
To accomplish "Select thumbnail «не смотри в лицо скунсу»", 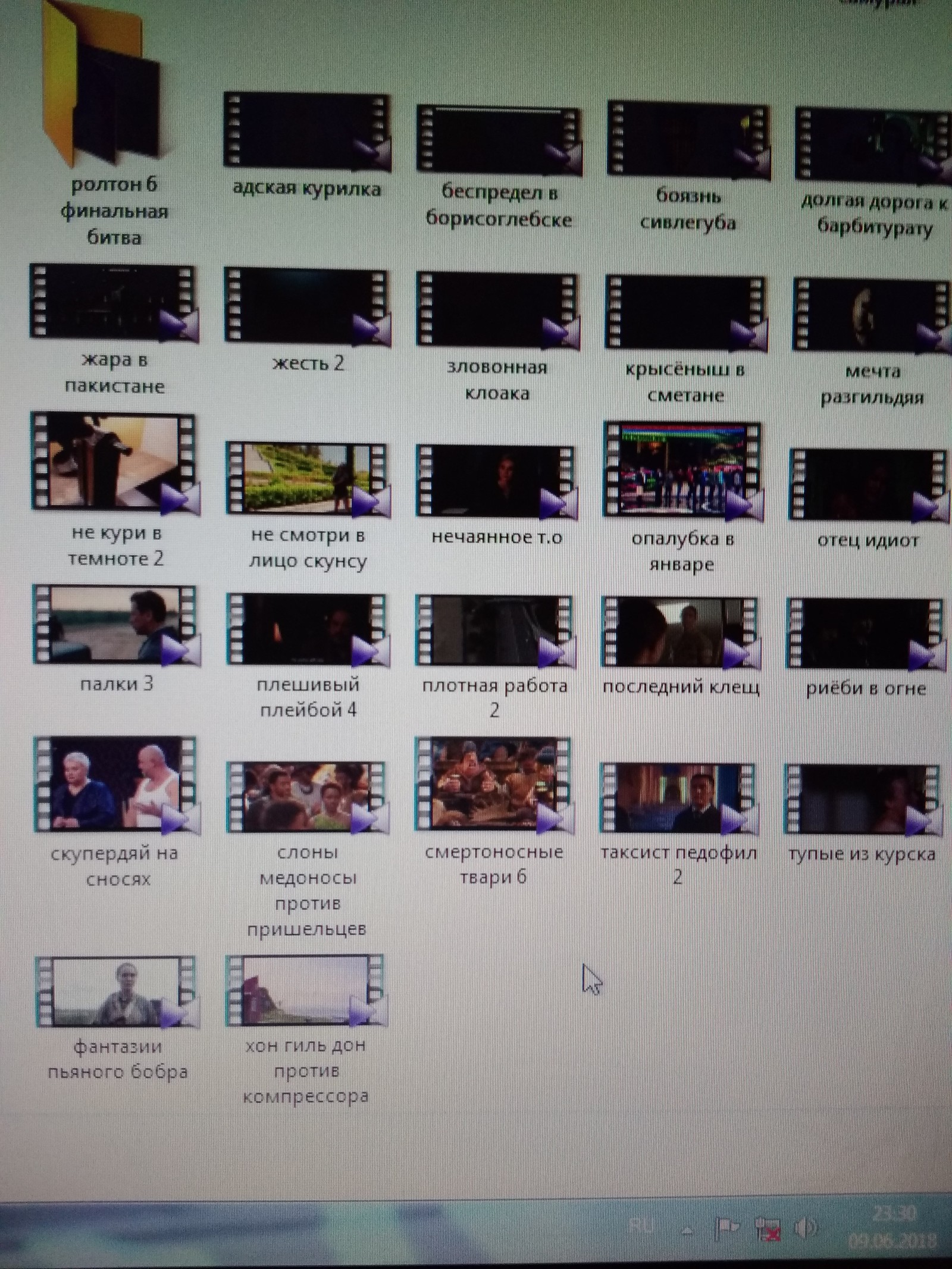I will pos(308,479).
